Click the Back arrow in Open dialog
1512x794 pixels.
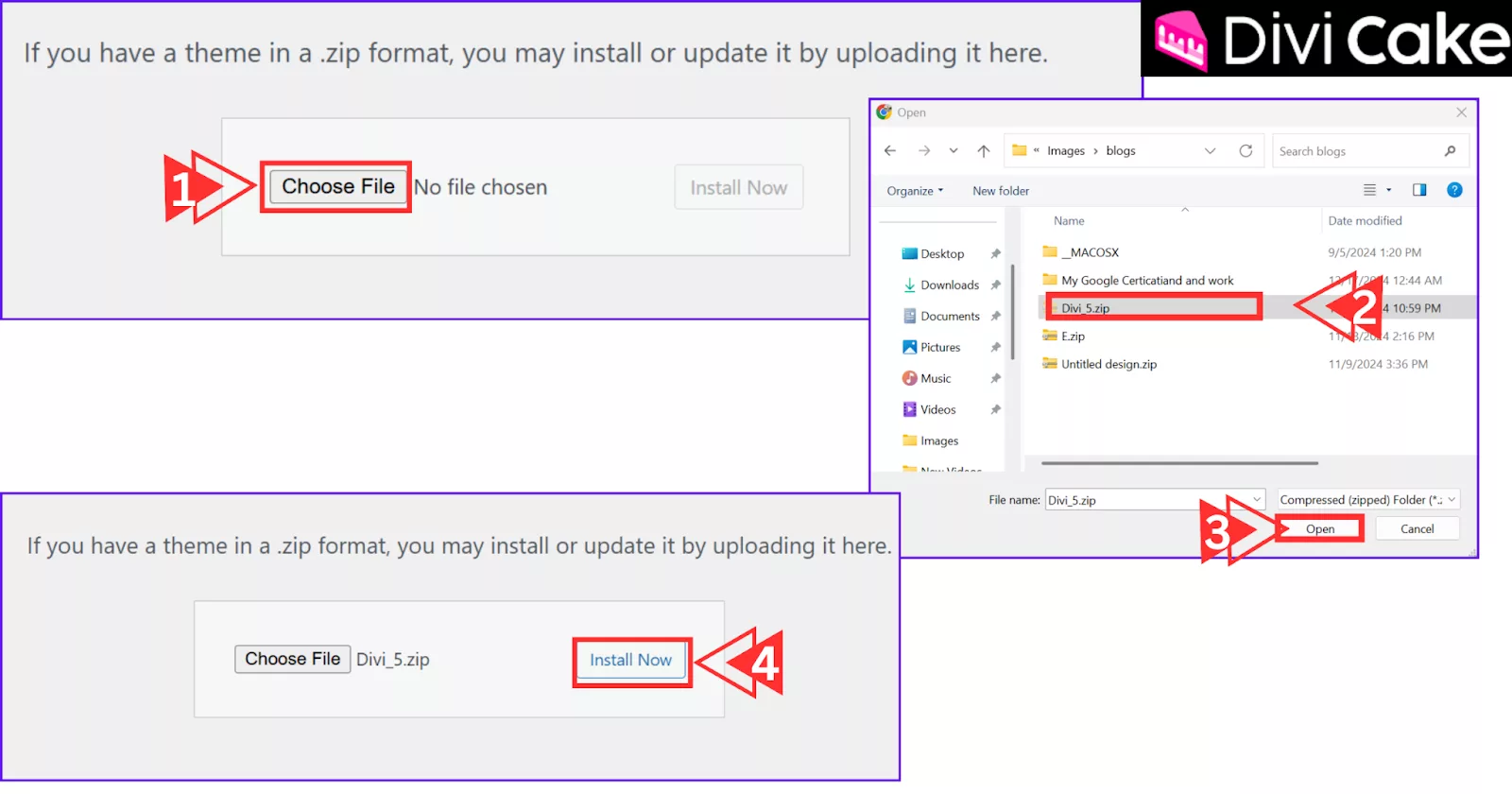pos(889,150)
